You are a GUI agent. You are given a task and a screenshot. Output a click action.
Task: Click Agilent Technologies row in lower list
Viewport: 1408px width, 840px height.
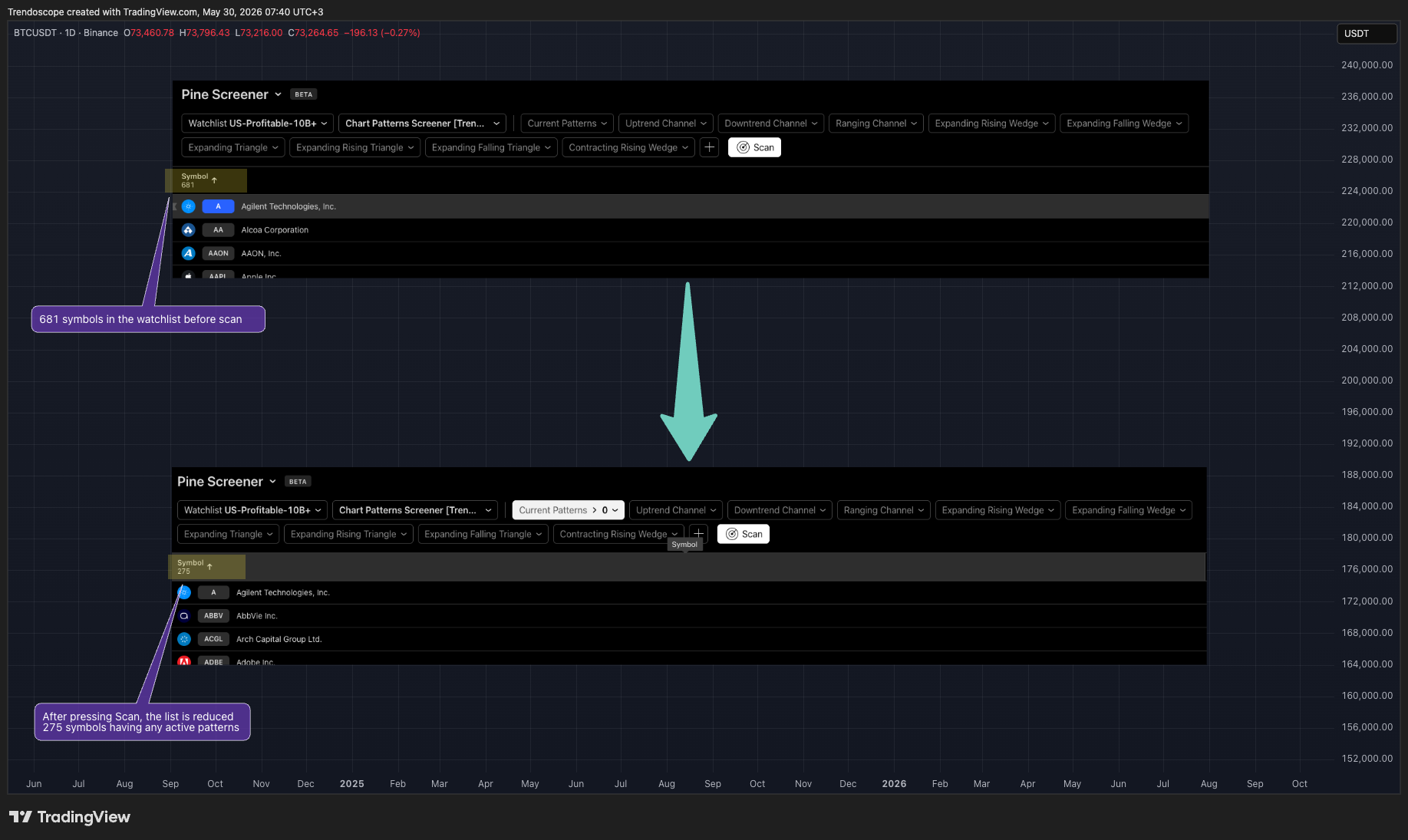coord(688,592)
